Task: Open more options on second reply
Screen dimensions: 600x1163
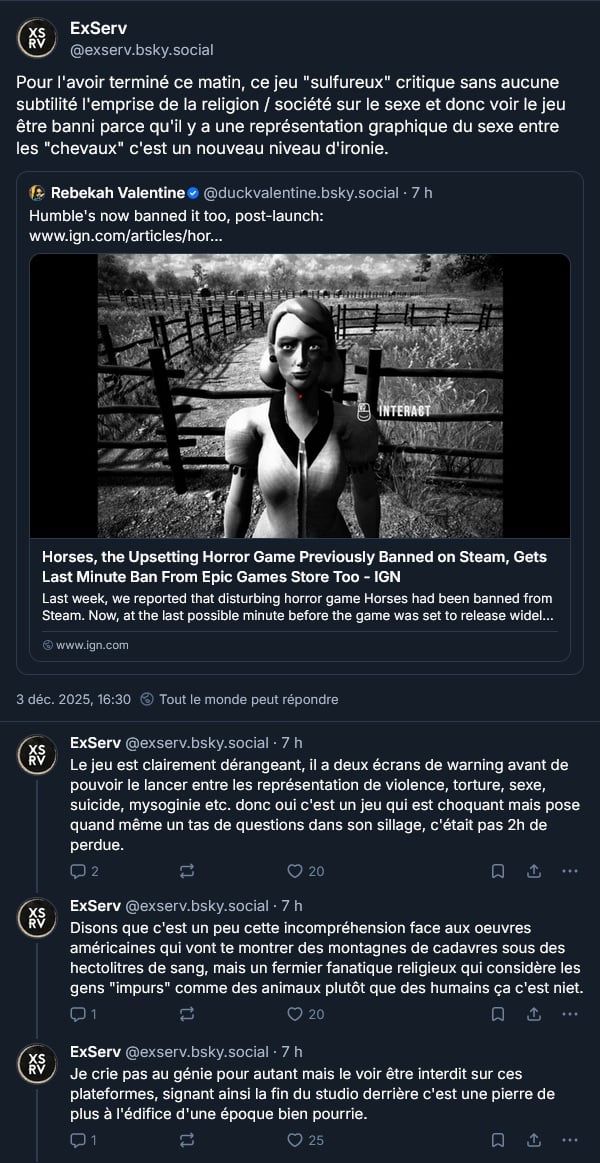Action: coord(570,1013)
